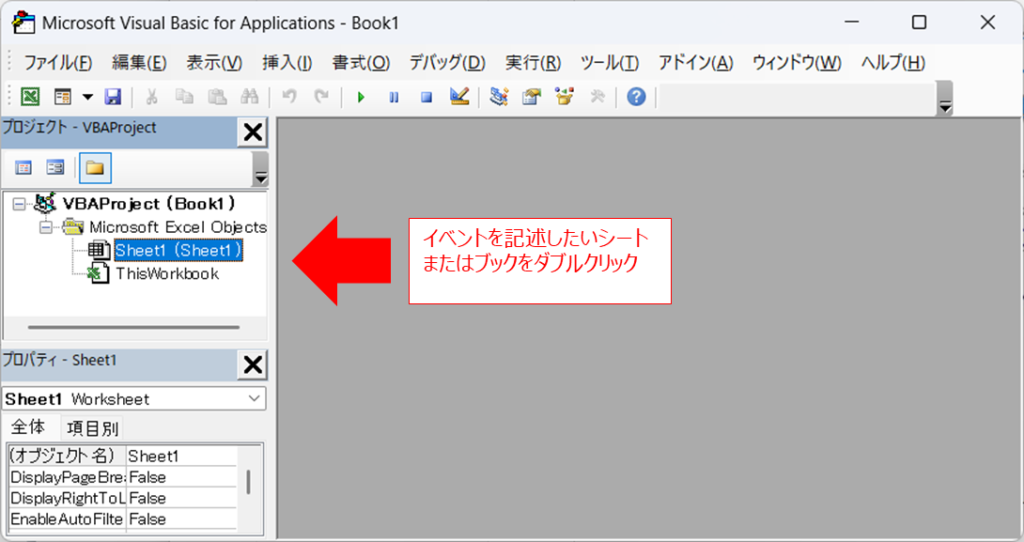
Task: Open Object Browser toolbar icon
Action: [564, 97]
